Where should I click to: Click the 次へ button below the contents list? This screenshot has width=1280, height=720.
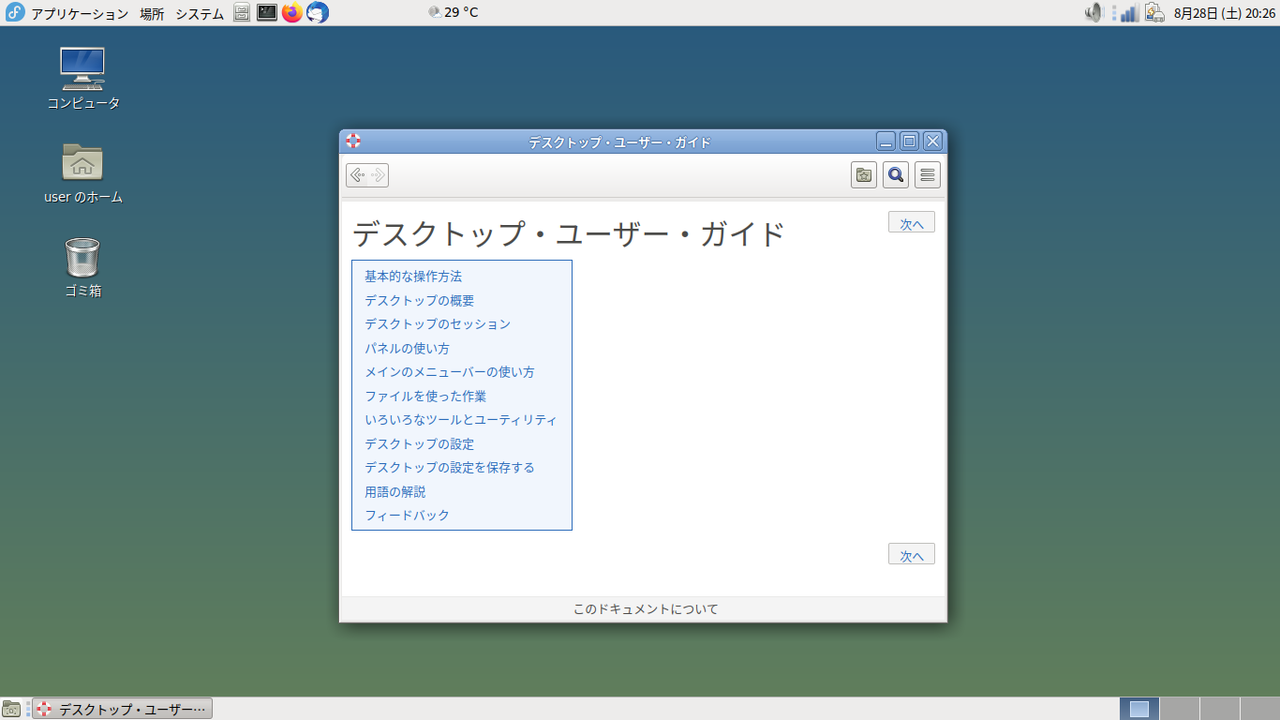tap(911, 553)
